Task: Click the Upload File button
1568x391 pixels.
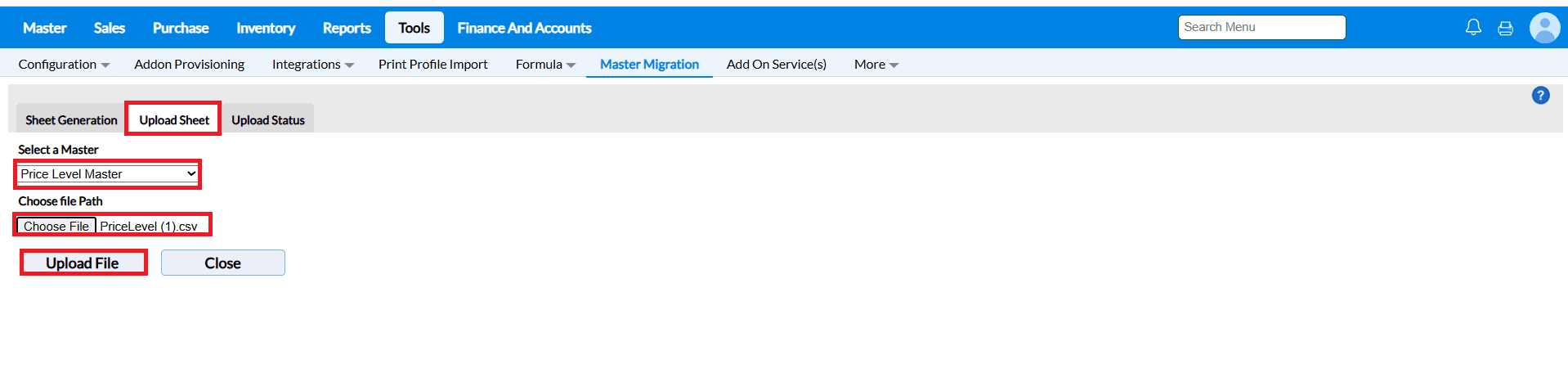Action: click(83, 263)
